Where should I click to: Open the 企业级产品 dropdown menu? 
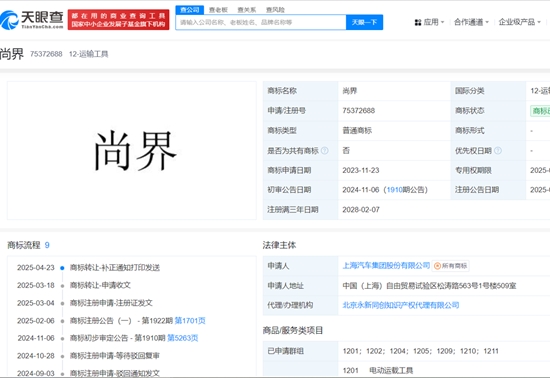click(519, 22)
